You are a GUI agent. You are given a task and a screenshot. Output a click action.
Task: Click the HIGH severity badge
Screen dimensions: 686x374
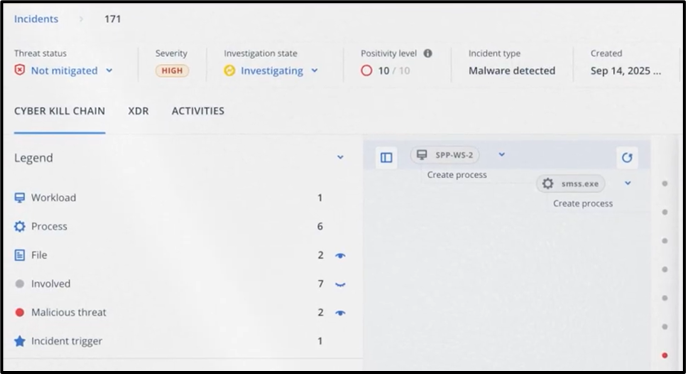click(172, 70)
